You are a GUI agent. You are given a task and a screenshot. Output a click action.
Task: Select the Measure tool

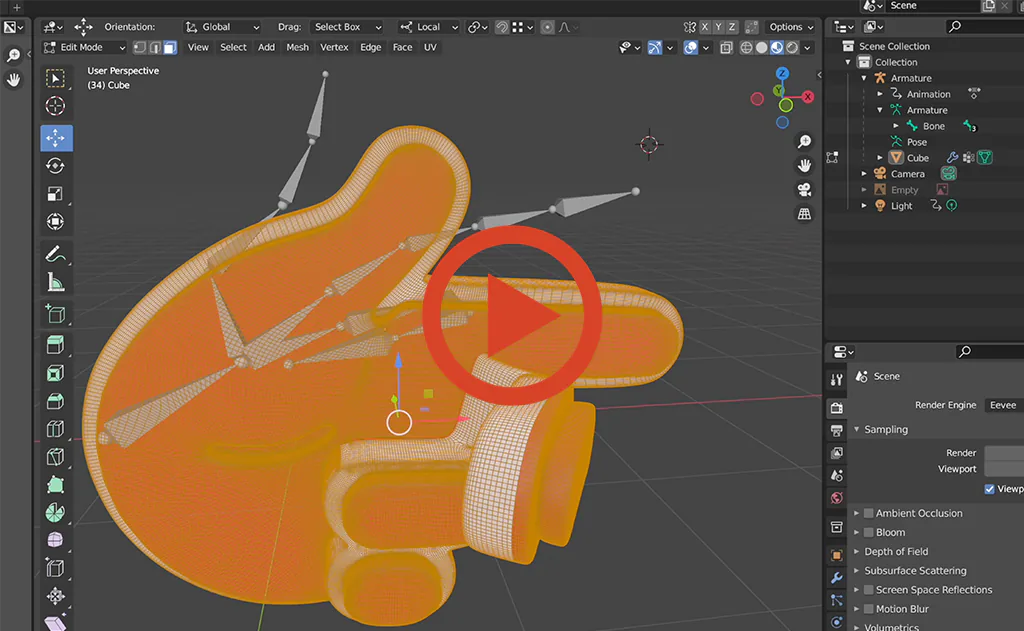coord(56,283)
